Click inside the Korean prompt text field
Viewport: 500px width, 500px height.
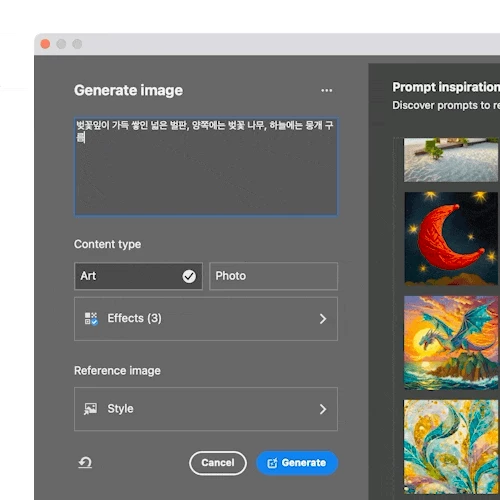tap(206, 167)
